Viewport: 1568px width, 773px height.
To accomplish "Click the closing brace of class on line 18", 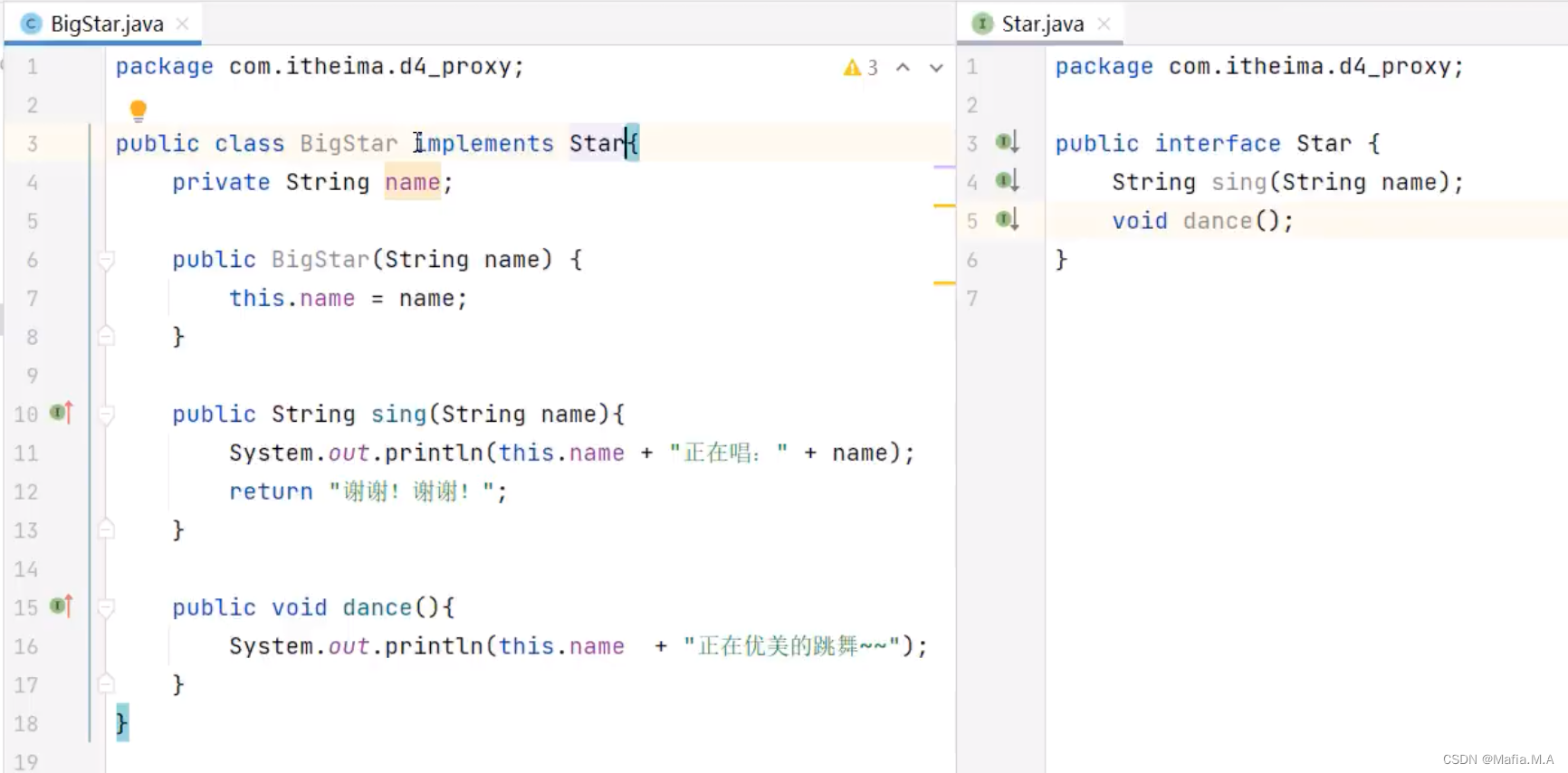I will point(122,722).
